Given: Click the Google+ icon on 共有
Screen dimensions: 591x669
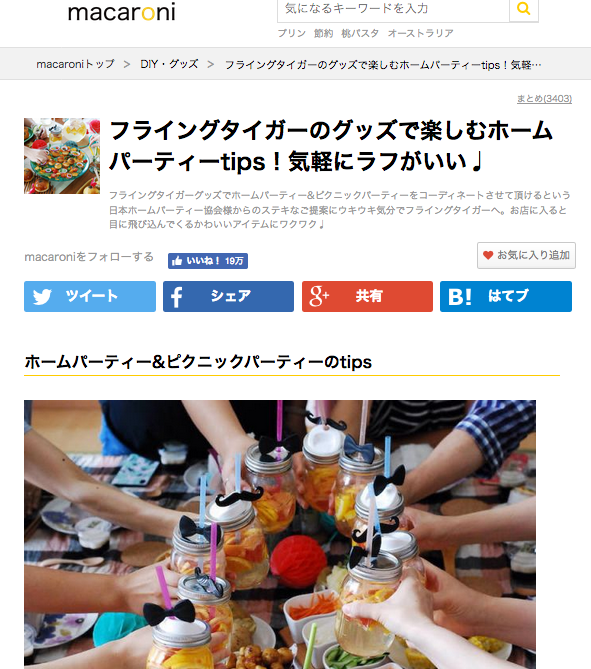Looking at the screenshot, I should (x=319, y=296).
